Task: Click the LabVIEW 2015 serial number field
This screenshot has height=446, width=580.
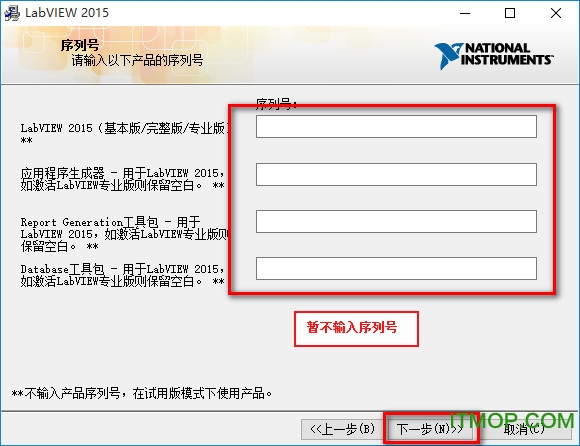Action: click(x=396, y=126)
